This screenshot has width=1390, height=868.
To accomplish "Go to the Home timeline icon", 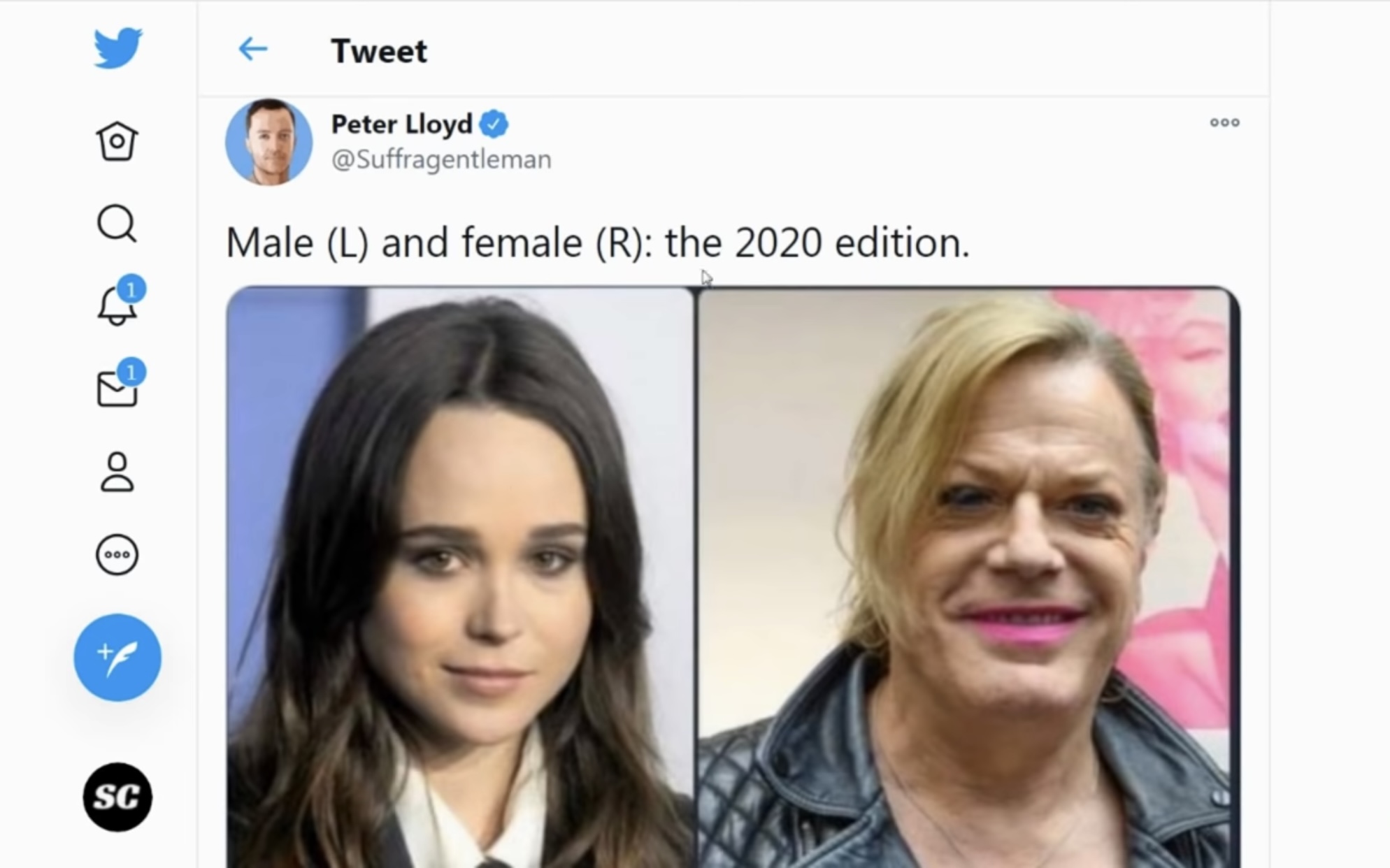I will point(117,141).
